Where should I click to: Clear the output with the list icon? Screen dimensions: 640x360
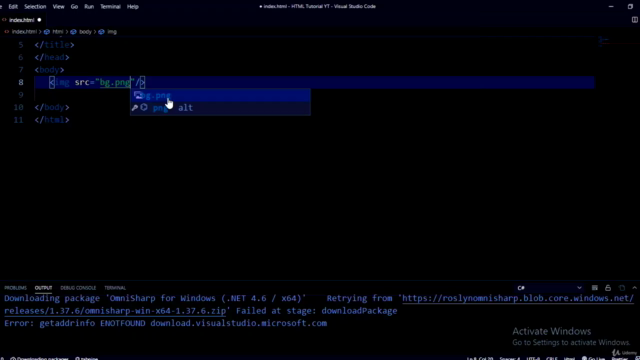(595, 288)
